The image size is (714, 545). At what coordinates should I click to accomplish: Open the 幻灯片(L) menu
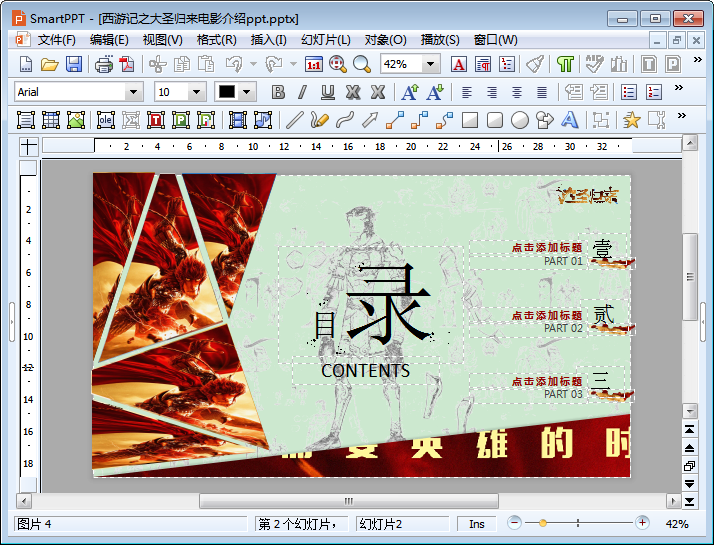coord(326,40)
